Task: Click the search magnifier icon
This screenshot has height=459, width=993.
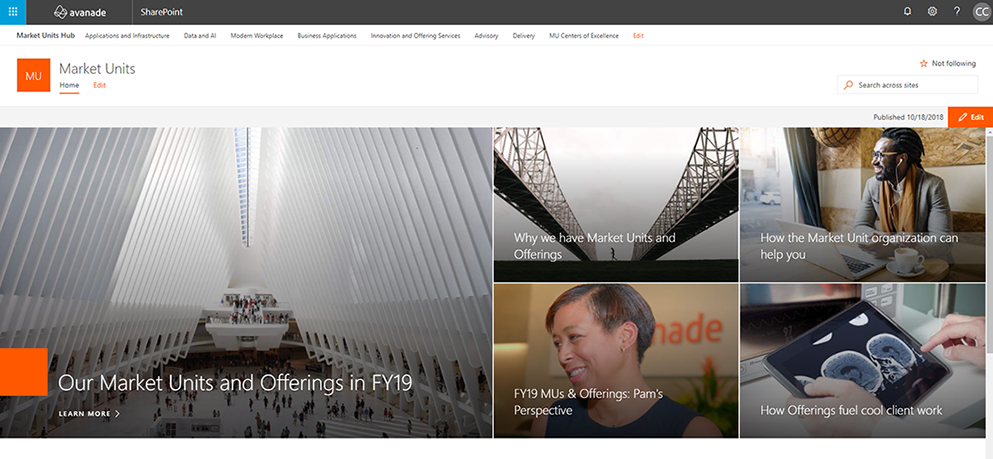Action: tap(849, 85)
